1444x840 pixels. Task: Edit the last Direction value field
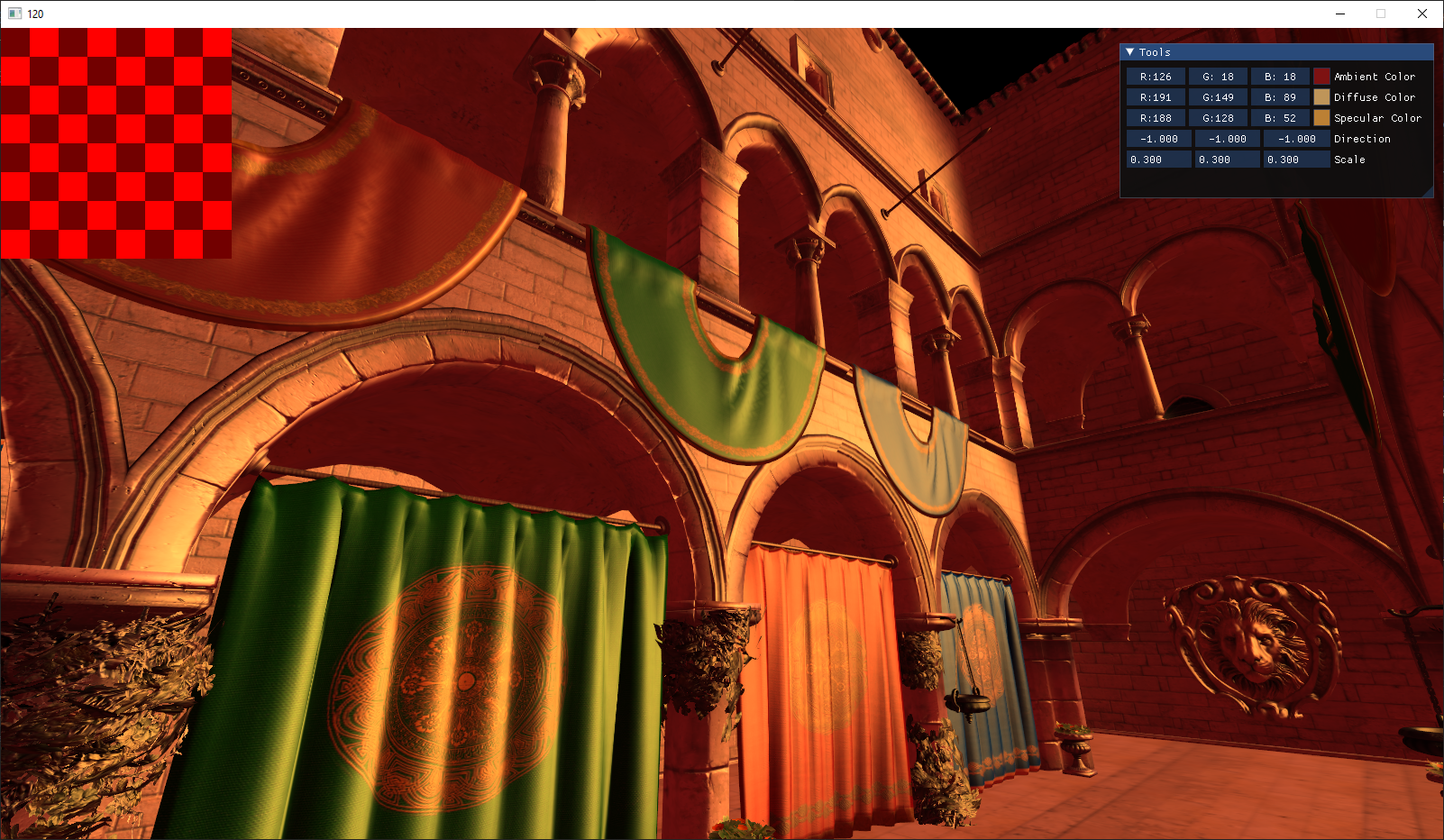click(1295, 138)
